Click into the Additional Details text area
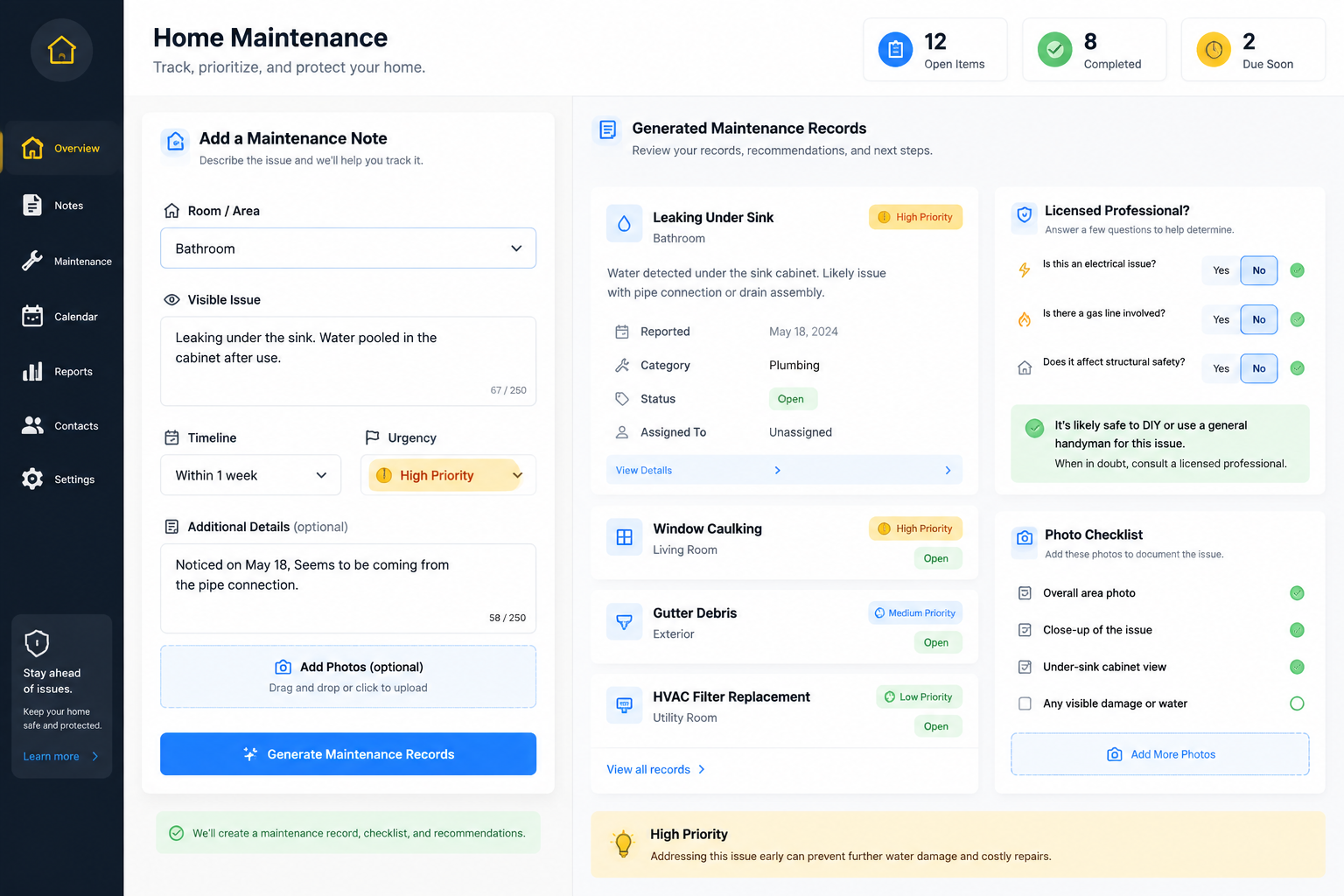Viewport: 1344px width, 896px height. (x=348, y=588)
